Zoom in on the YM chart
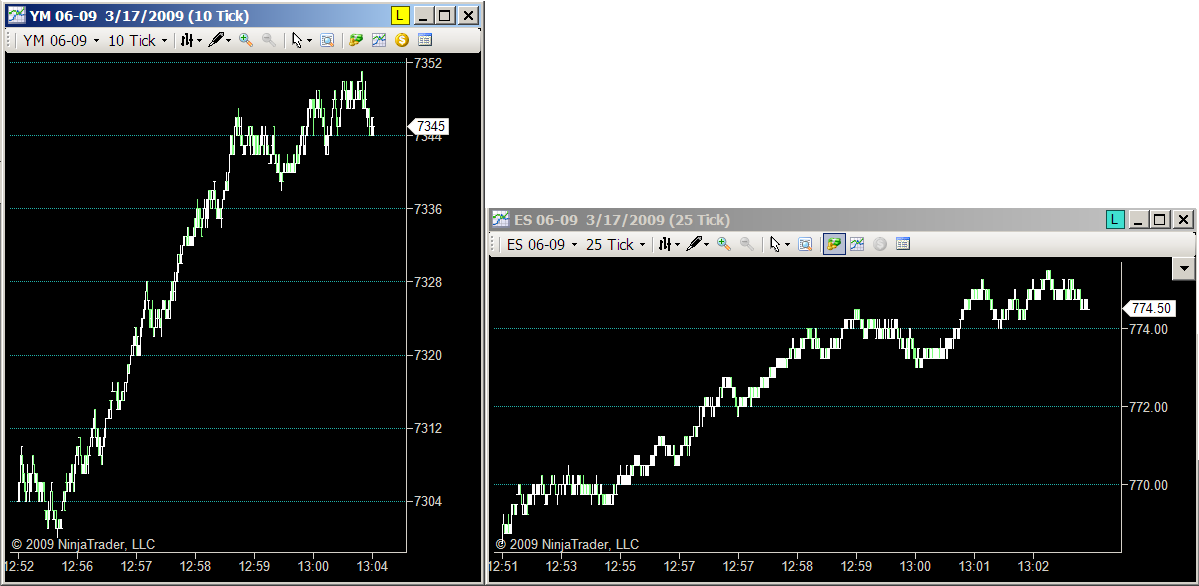This screenshot has width=1199, height=586. point(245,41)
